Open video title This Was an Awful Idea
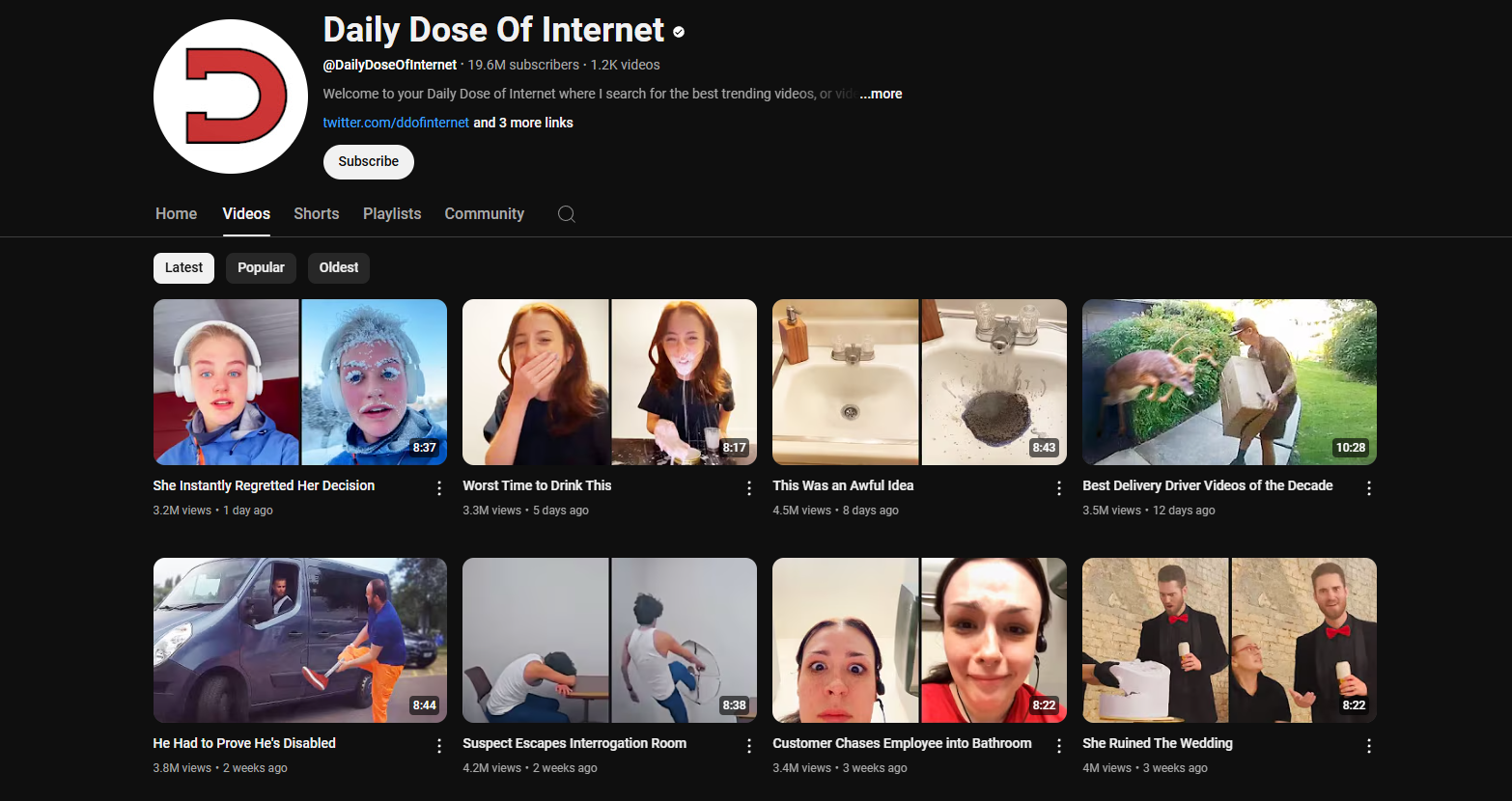 click(843, 485)
